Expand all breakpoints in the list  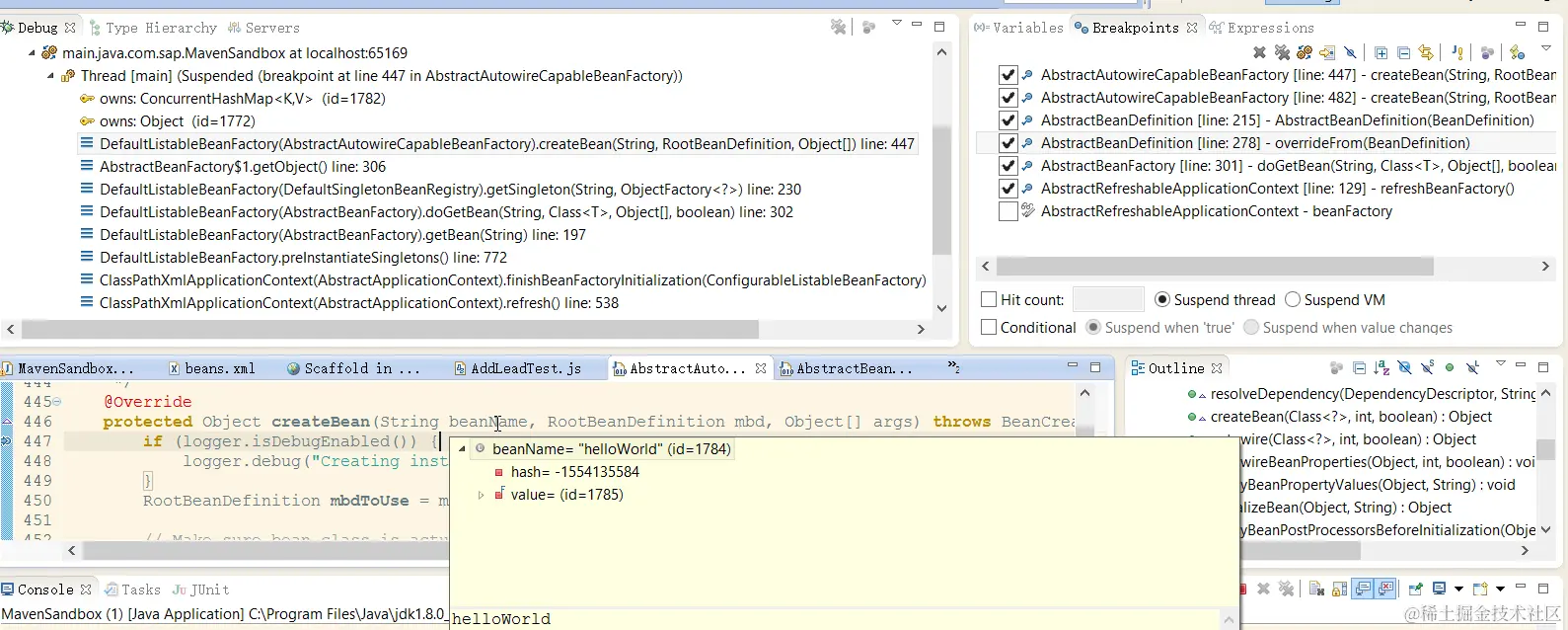[1381, 53]
